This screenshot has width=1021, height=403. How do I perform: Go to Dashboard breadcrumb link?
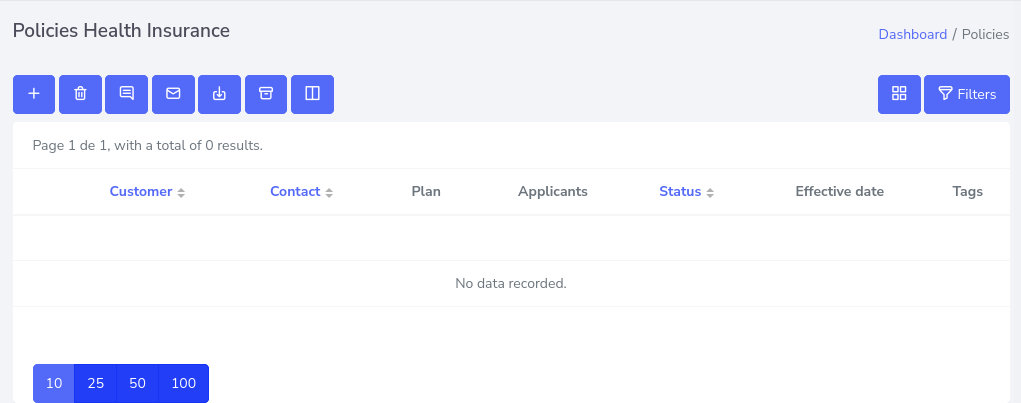pos(912,34)
